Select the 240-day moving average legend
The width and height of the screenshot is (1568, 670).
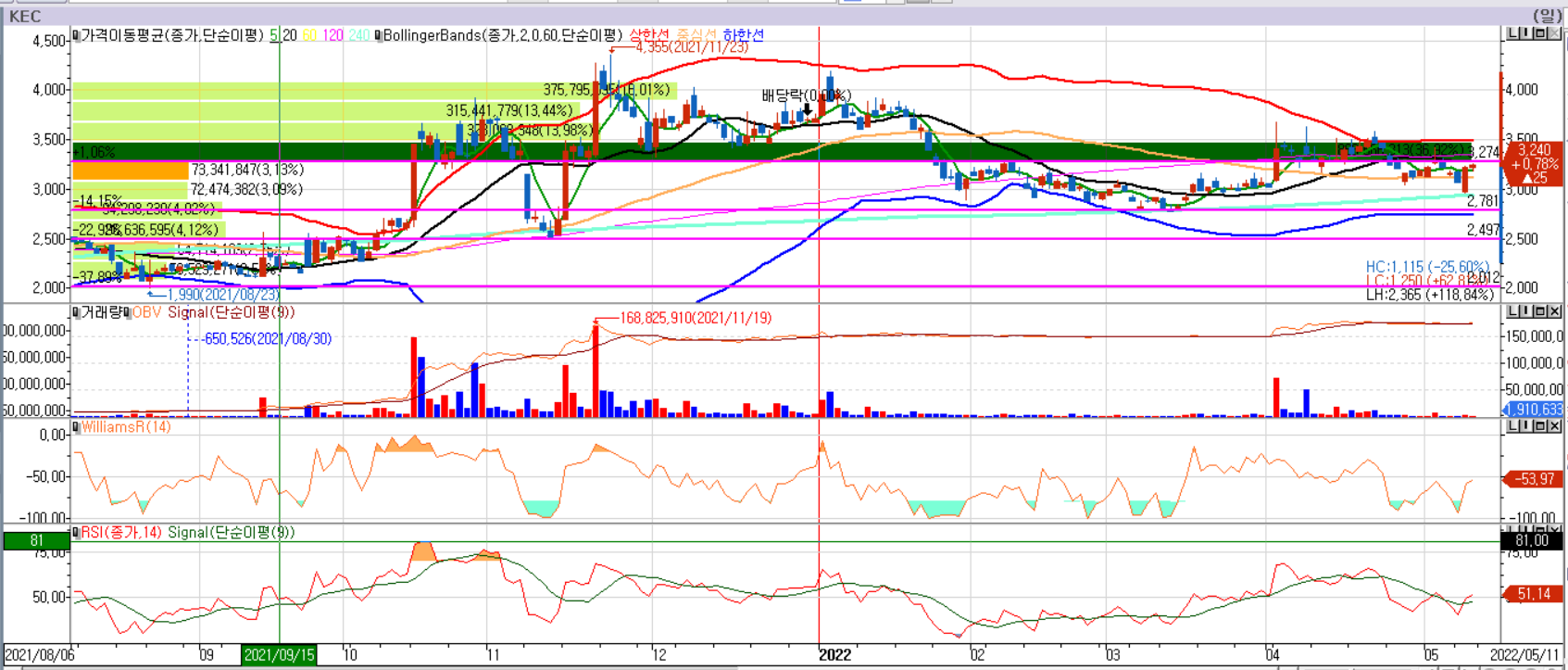pos(359,35)
